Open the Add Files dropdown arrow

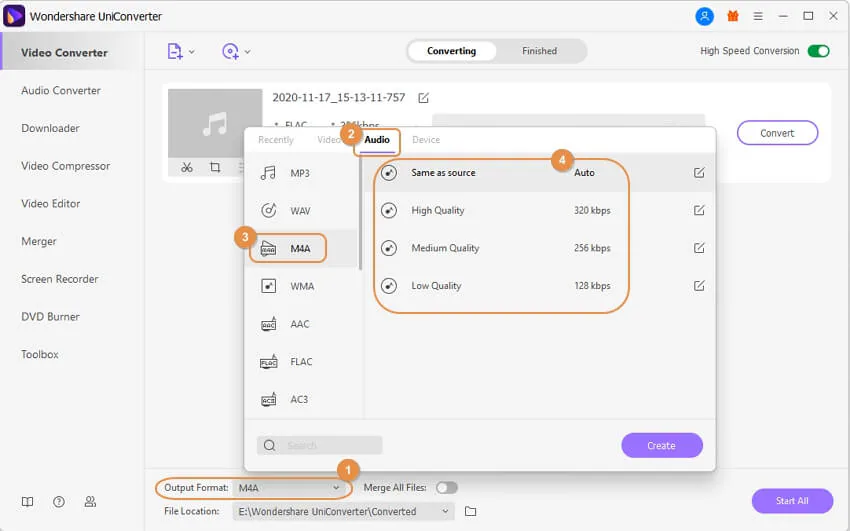tap(191, 52)
